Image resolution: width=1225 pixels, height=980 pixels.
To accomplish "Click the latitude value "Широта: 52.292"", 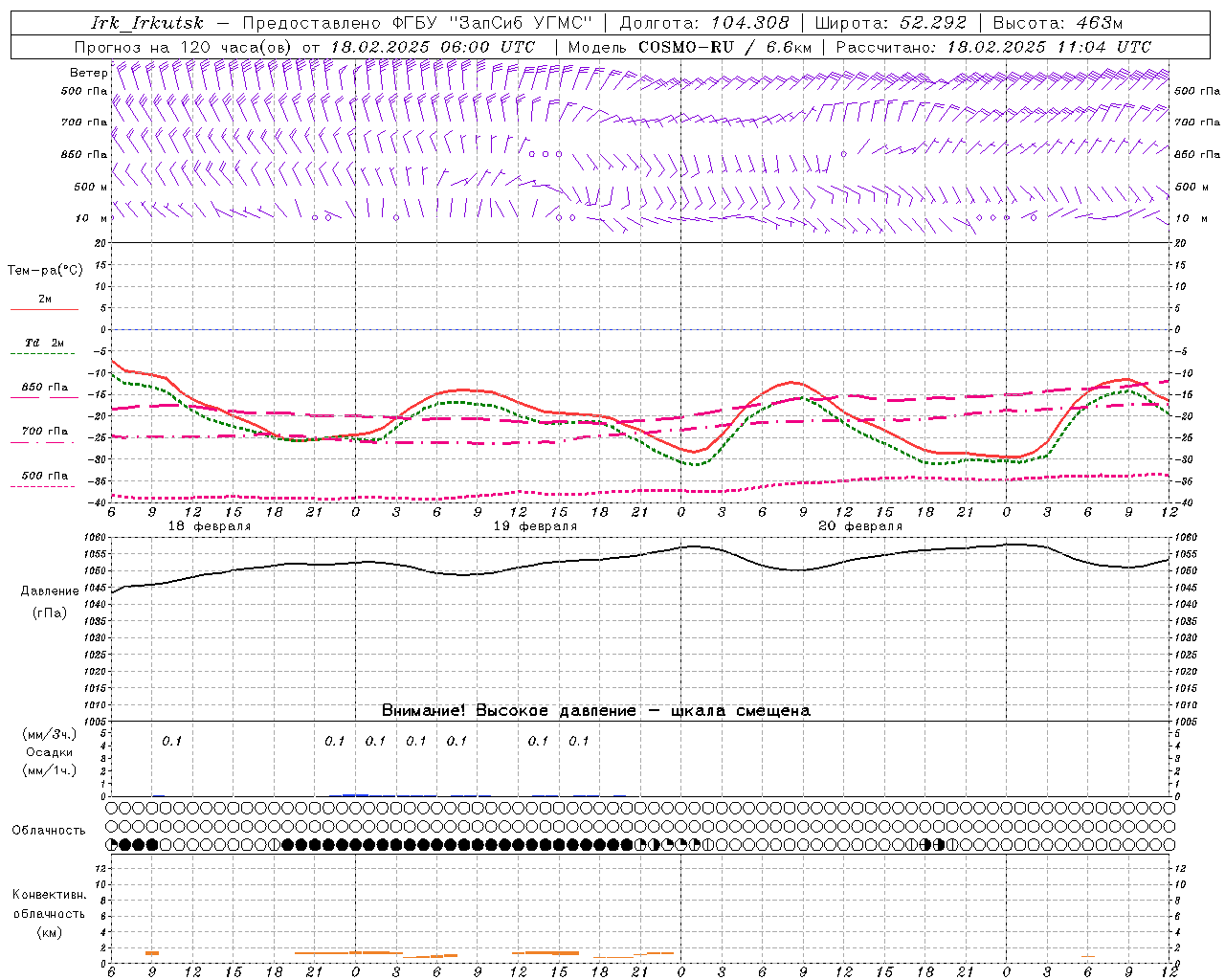I will click(x=891, y=23).
